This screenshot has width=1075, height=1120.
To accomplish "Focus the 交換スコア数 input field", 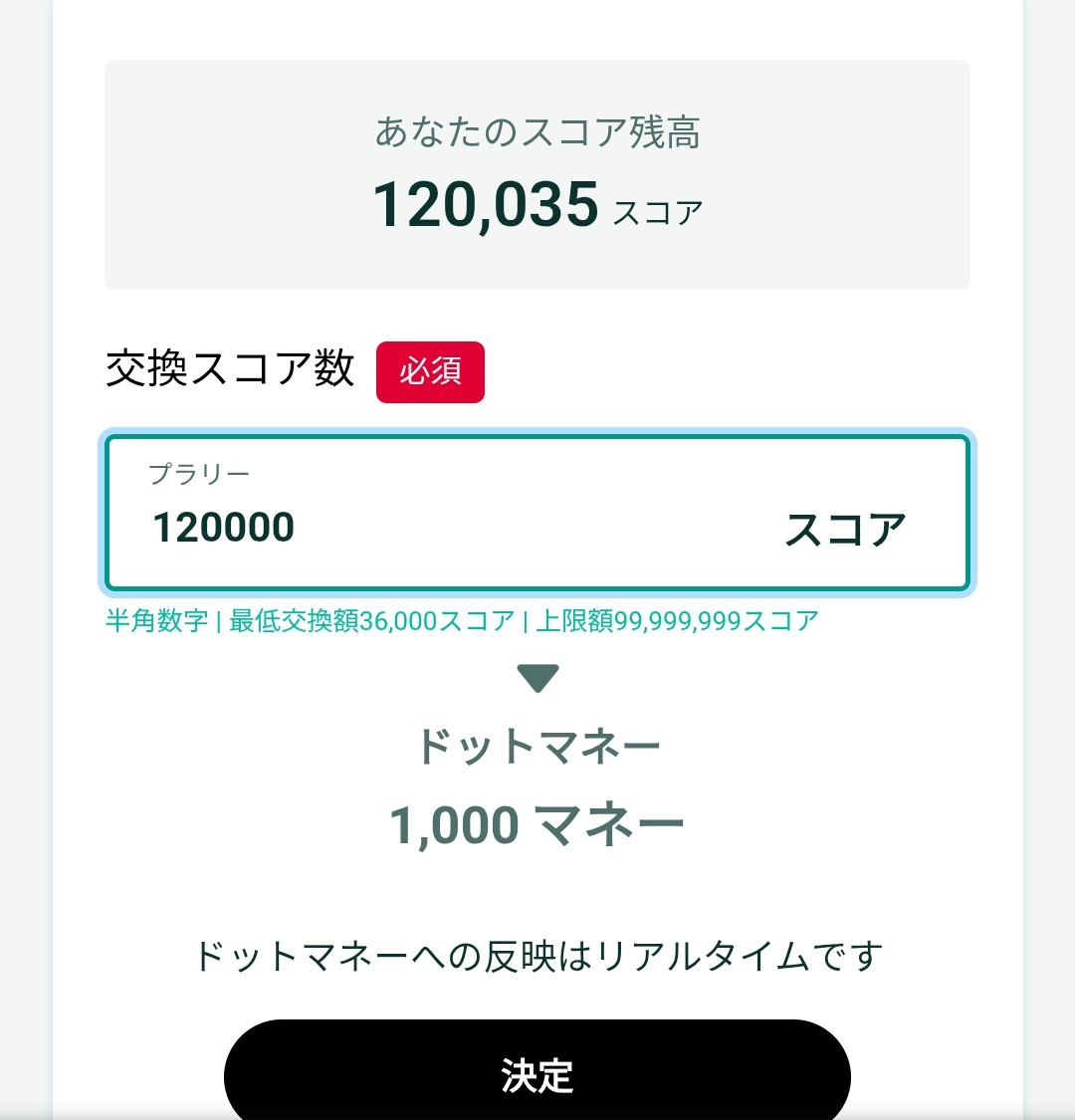I will coord(537,512).
